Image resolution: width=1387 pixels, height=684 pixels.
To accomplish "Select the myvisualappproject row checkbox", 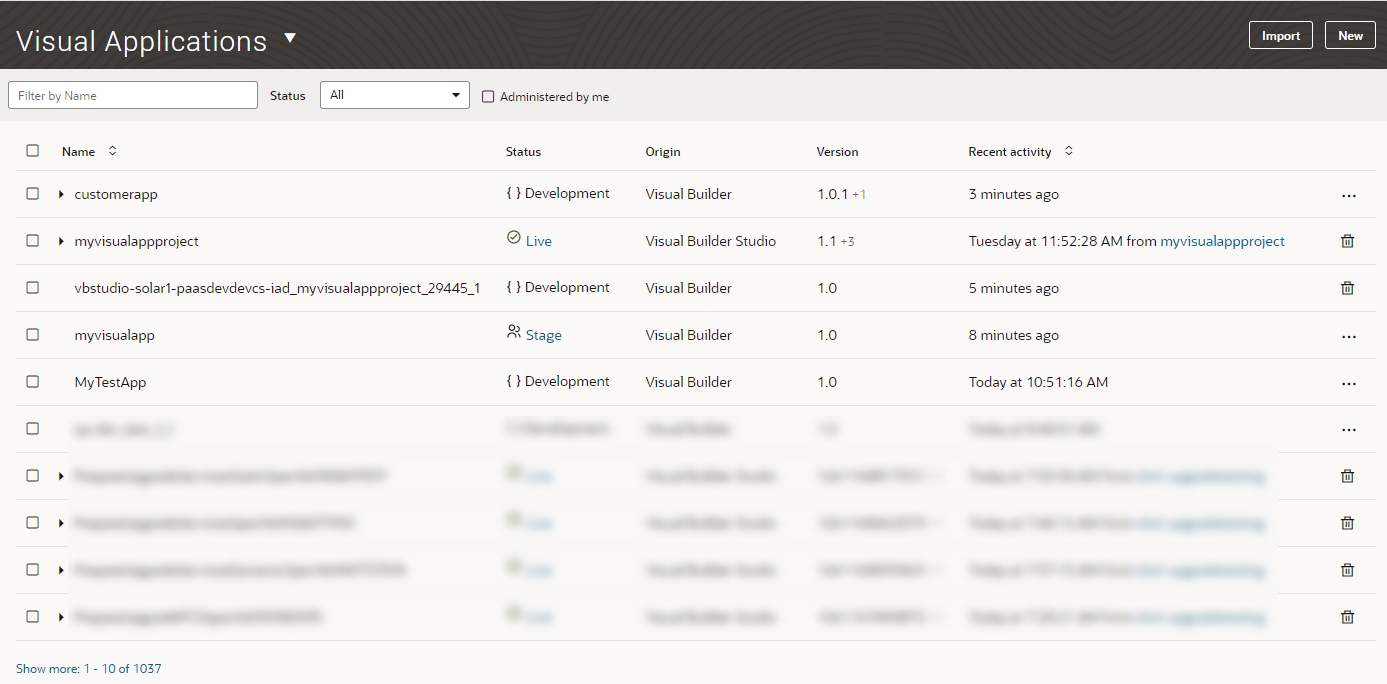I will pos(33,241).
